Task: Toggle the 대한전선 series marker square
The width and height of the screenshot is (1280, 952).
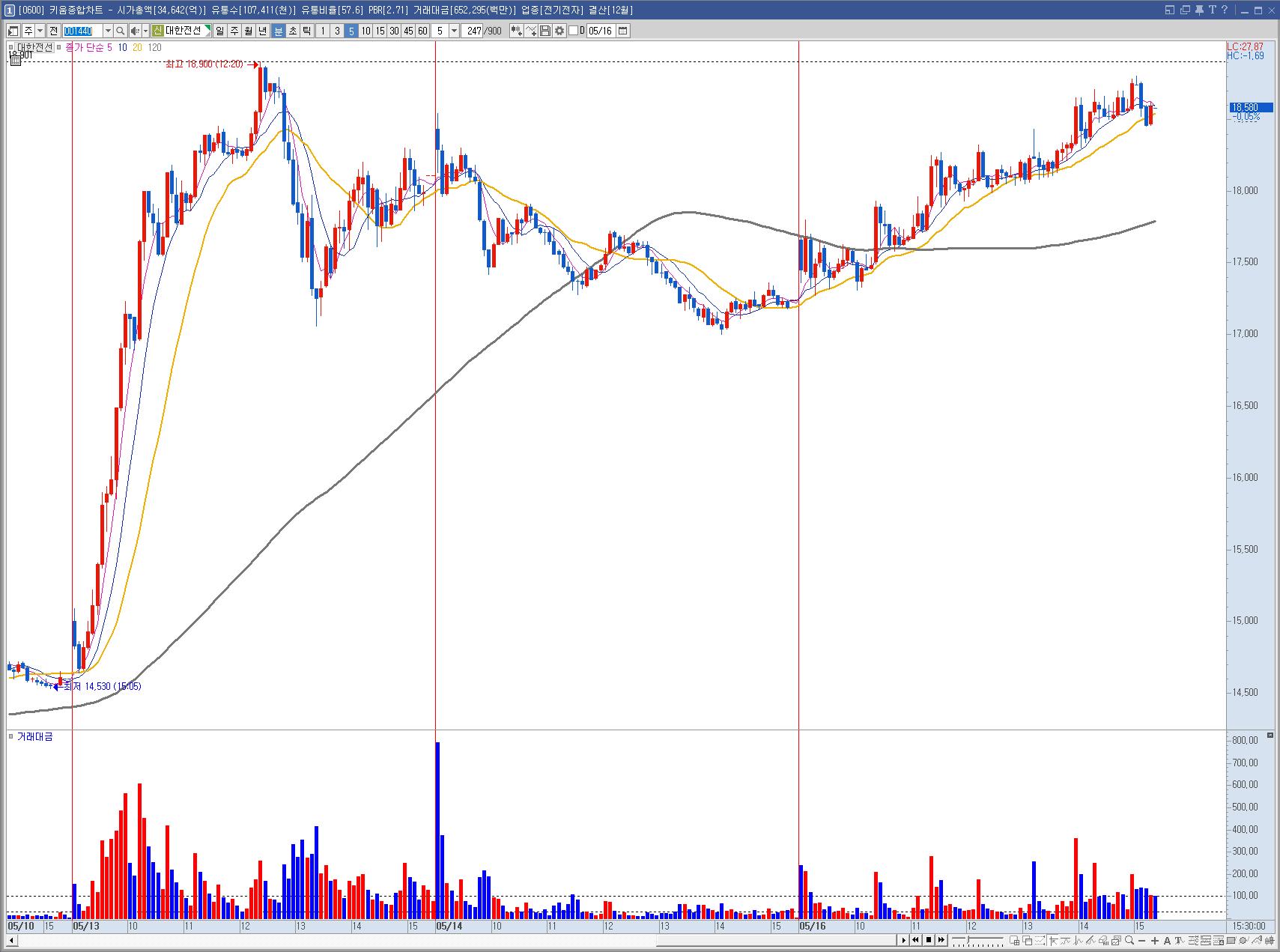Action: pos(10,47)
